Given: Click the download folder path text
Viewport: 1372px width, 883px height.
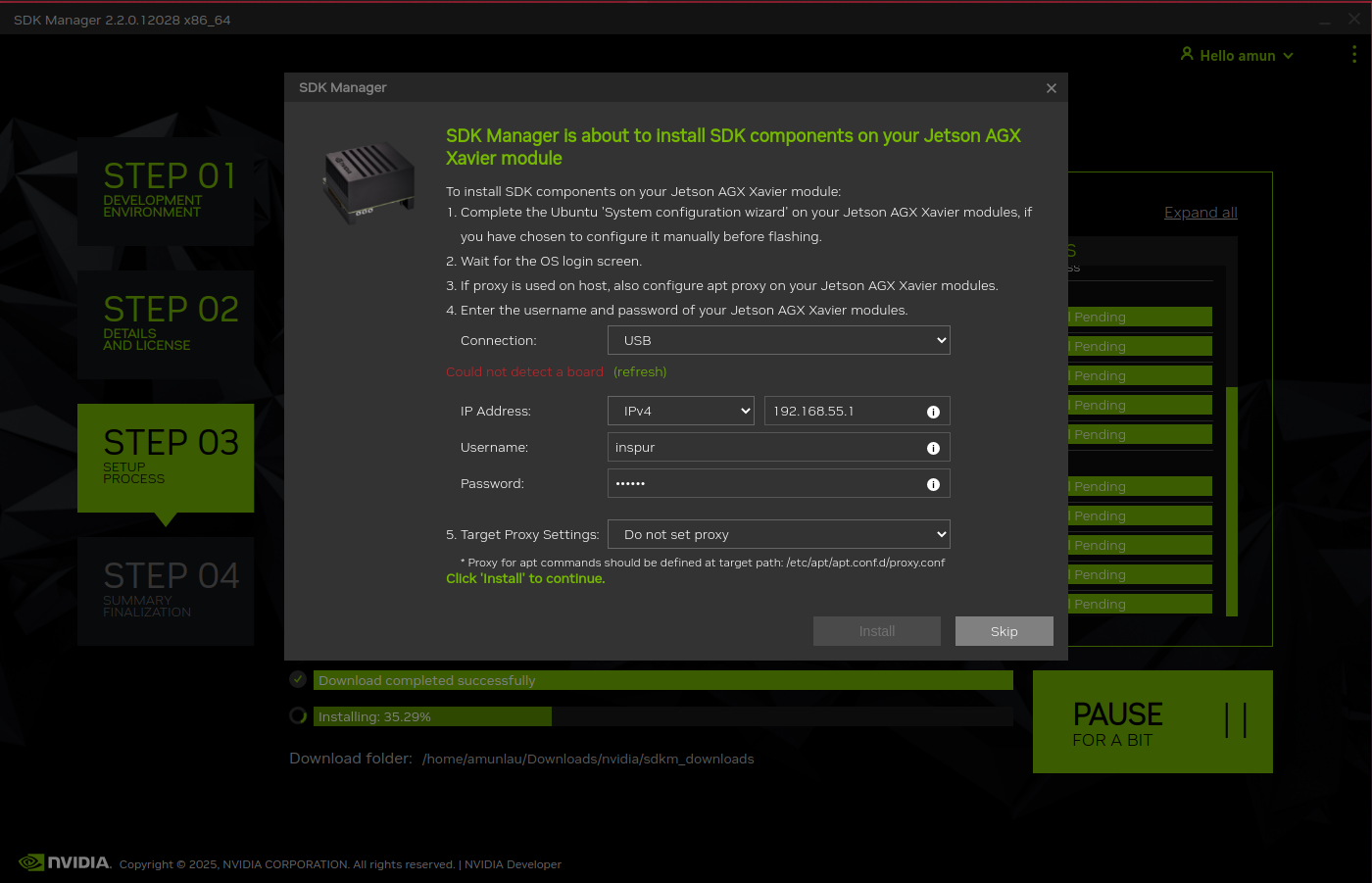Looking at the screenshot, I should (x=588, y=760).
